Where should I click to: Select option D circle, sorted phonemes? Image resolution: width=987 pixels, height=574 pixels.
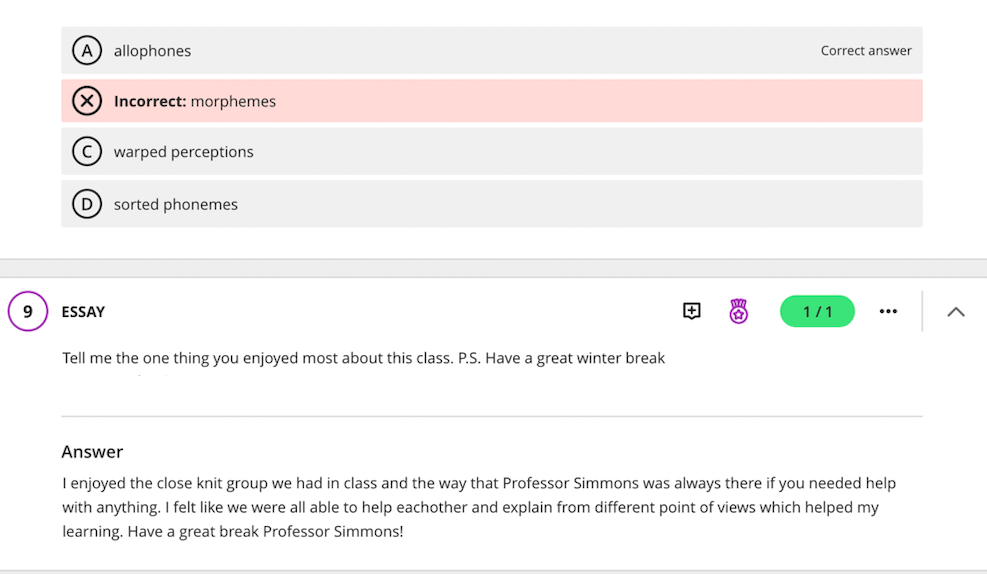point(87,204)
